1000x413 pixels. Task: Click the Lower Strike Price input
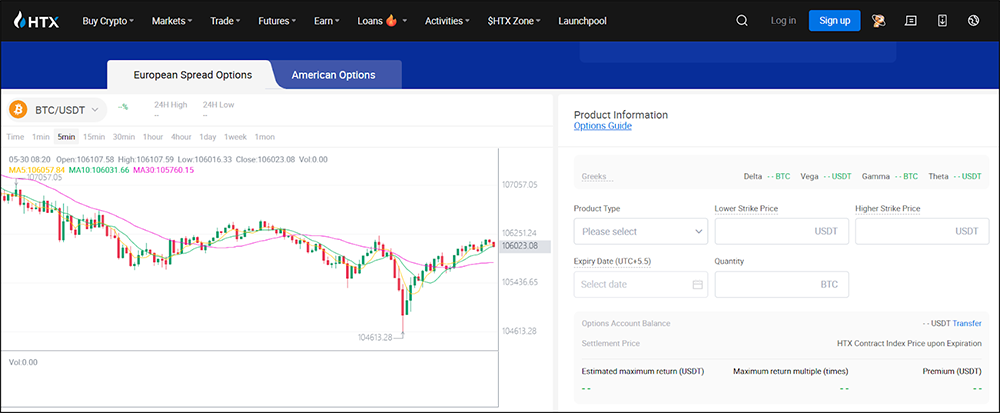click(781, 231)
